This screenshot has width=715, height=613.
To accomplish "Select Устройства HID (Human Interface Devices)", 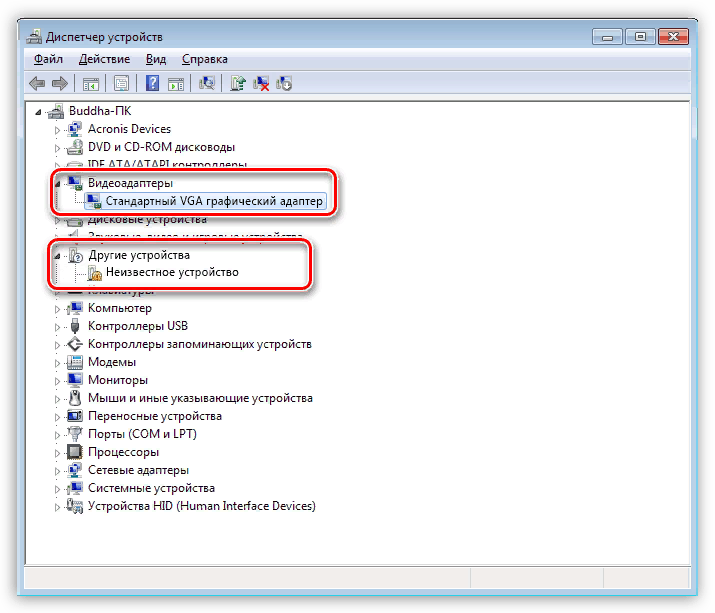I will [x=202, y=506].
